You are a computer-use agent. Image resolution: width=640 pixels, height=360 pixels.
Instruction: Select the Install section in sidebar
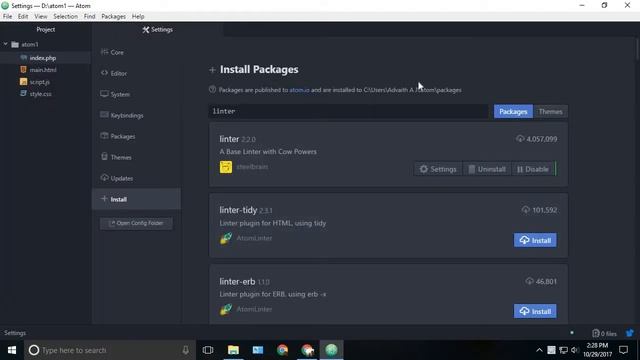click(x=136, y=199)
